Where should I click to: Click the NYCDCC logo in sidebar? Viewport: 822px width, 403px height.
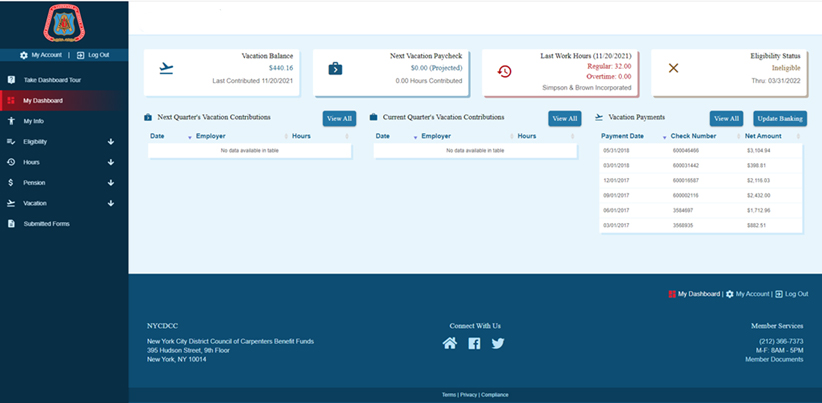coord(64,23)
